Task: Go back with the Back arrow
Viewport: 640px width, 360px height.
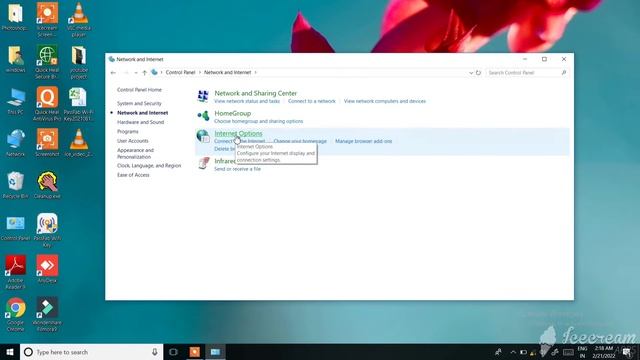Action: 113,73
